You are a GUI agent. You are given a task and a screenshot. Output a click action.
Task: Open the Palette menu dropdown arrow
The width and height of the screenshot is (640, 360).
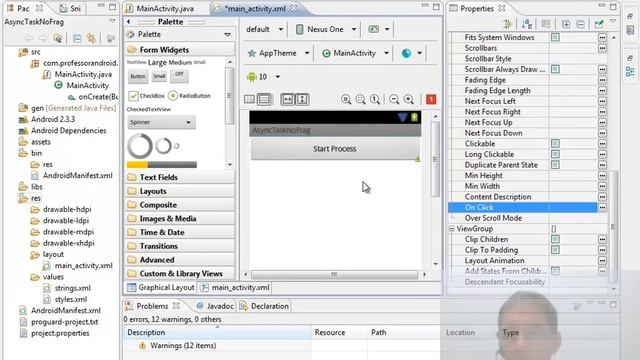point(227,35)
